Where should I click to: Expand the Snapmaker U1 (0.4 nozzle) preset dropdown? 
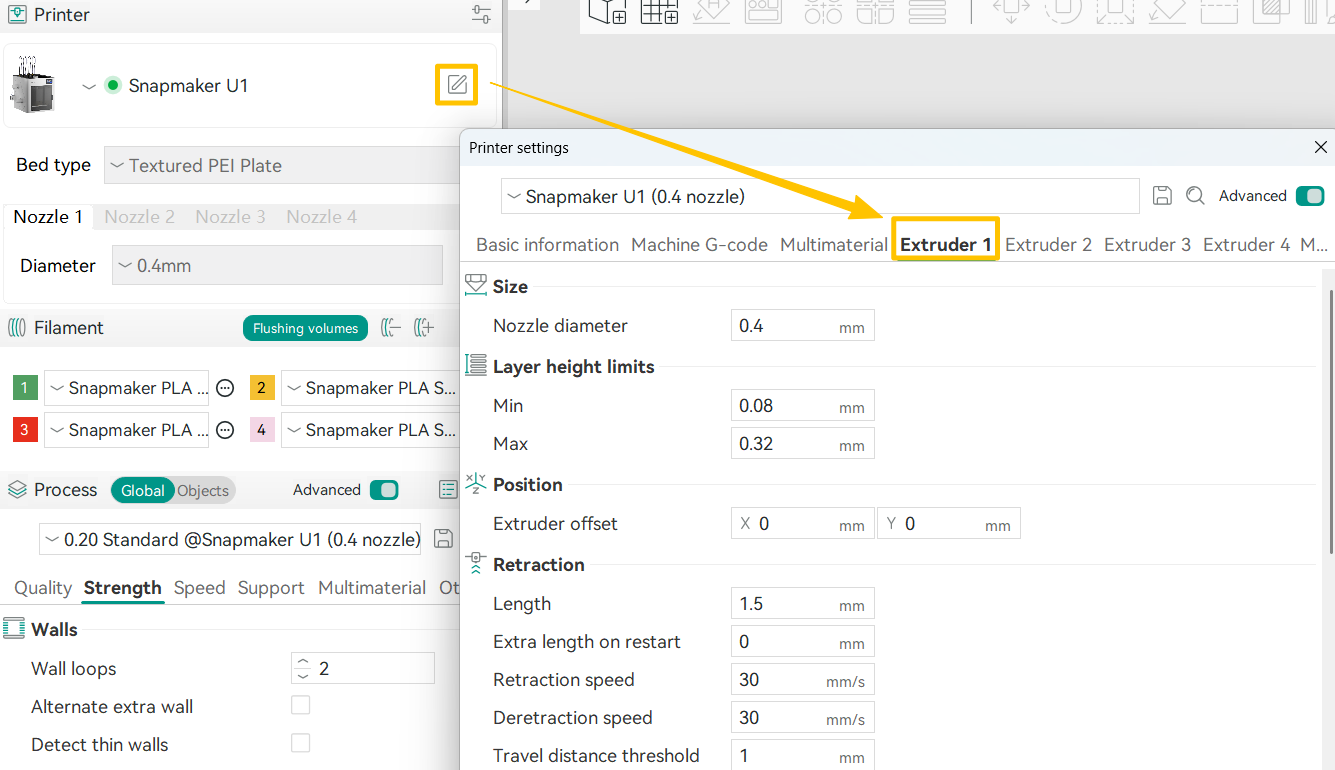coord(819,197)
